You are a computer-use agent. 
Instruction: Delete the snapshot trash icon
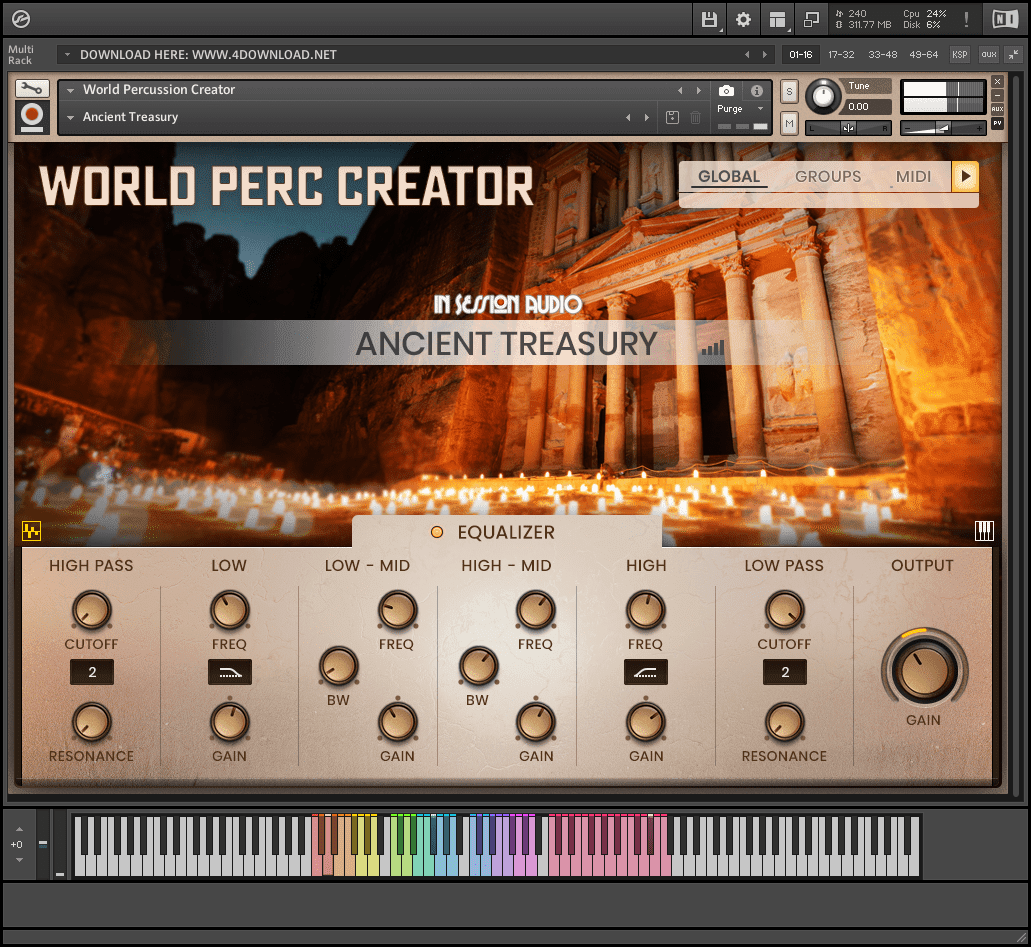pos(695,118)
